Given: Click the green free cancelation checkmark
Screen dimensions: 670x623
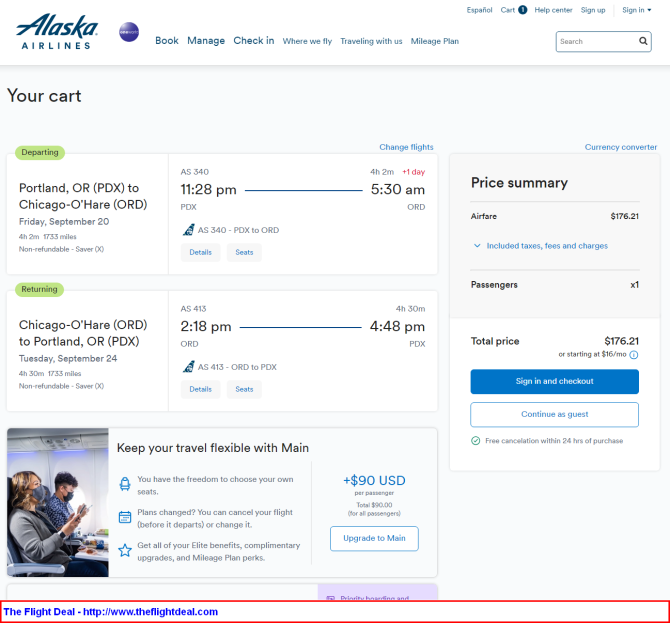Looking at the screenshot, I should tap(475, 441).
